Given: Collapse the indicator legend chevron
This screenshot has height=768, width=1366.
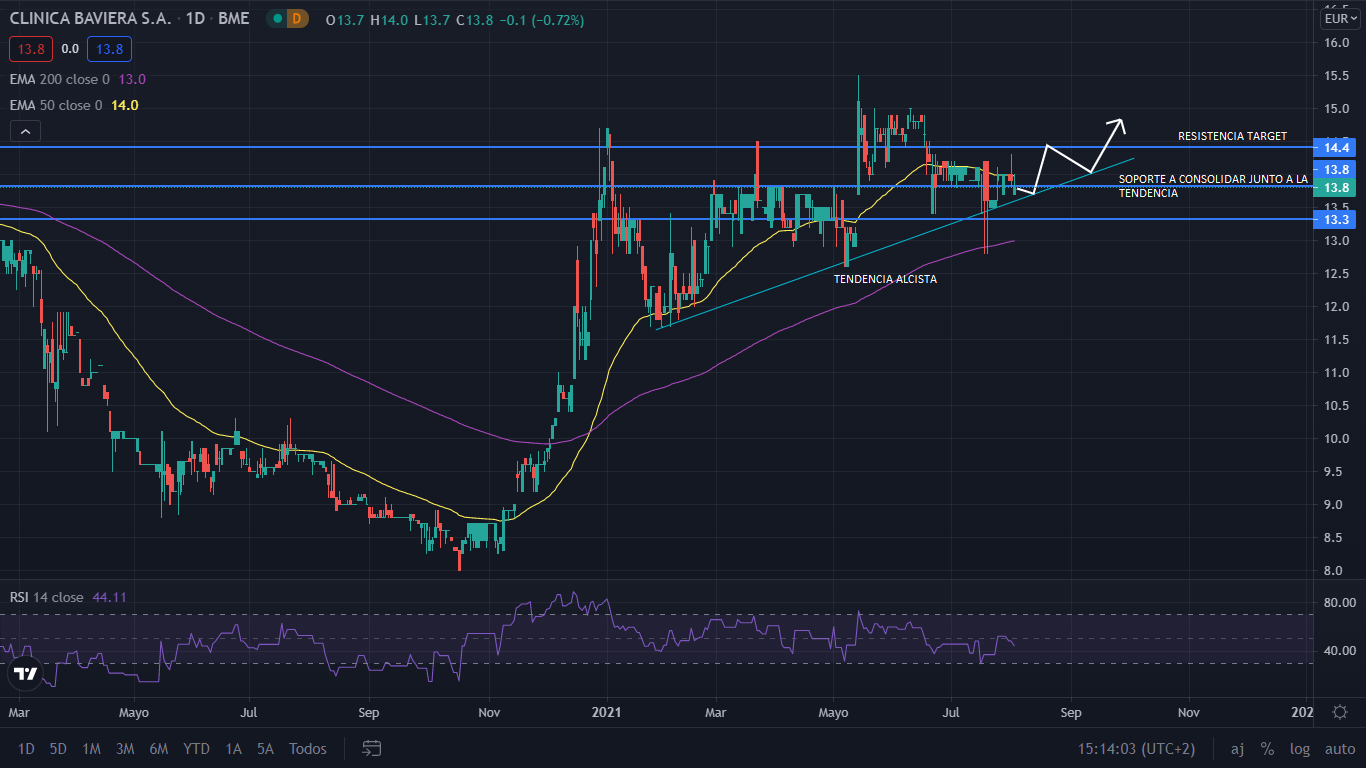Looking at the screenshot, I should pos(25,131).
